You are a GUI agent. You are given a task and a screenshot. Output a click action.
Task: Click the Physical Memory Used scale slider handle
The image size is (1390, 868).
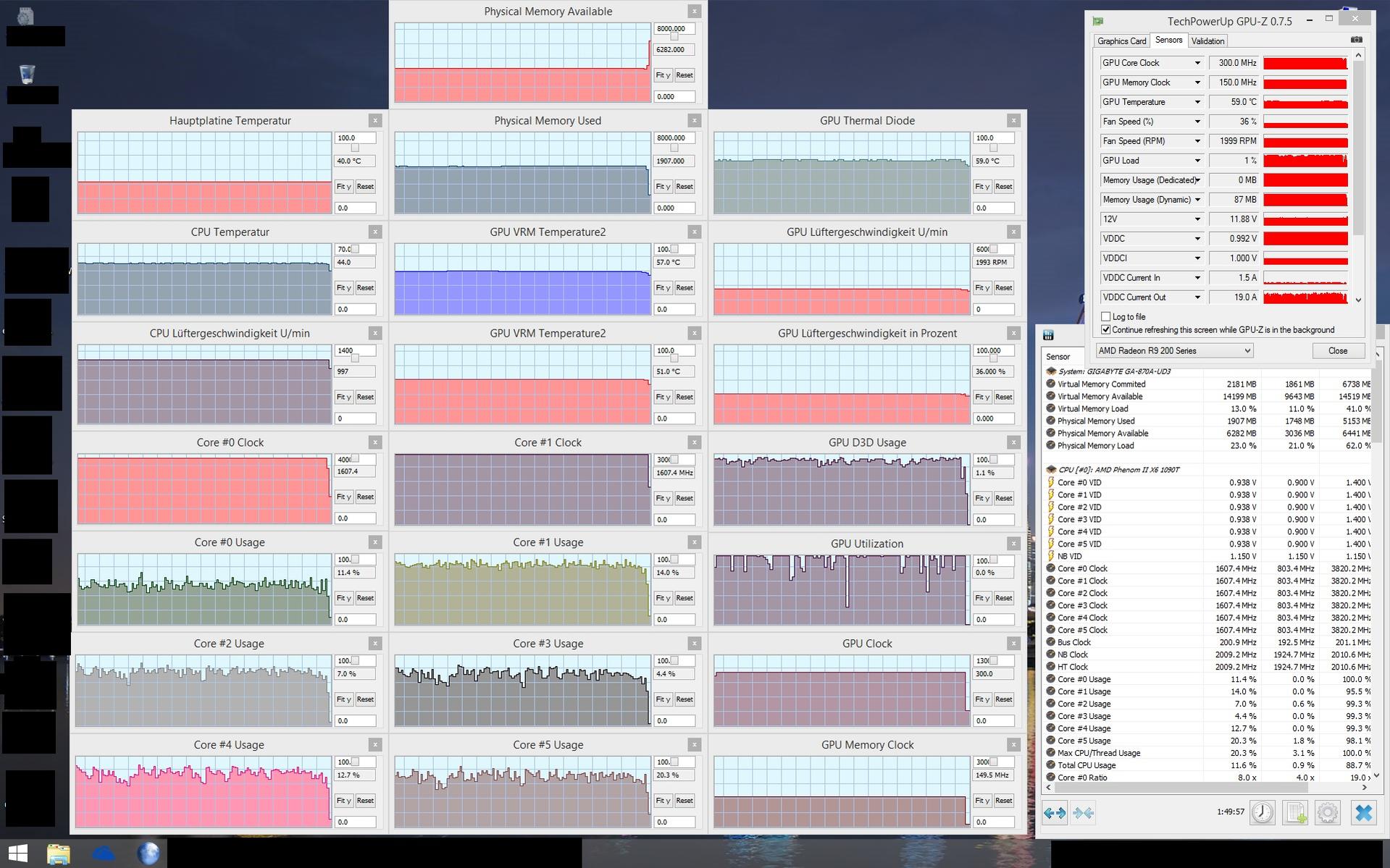pyautogui.click(x=674, y=148)
